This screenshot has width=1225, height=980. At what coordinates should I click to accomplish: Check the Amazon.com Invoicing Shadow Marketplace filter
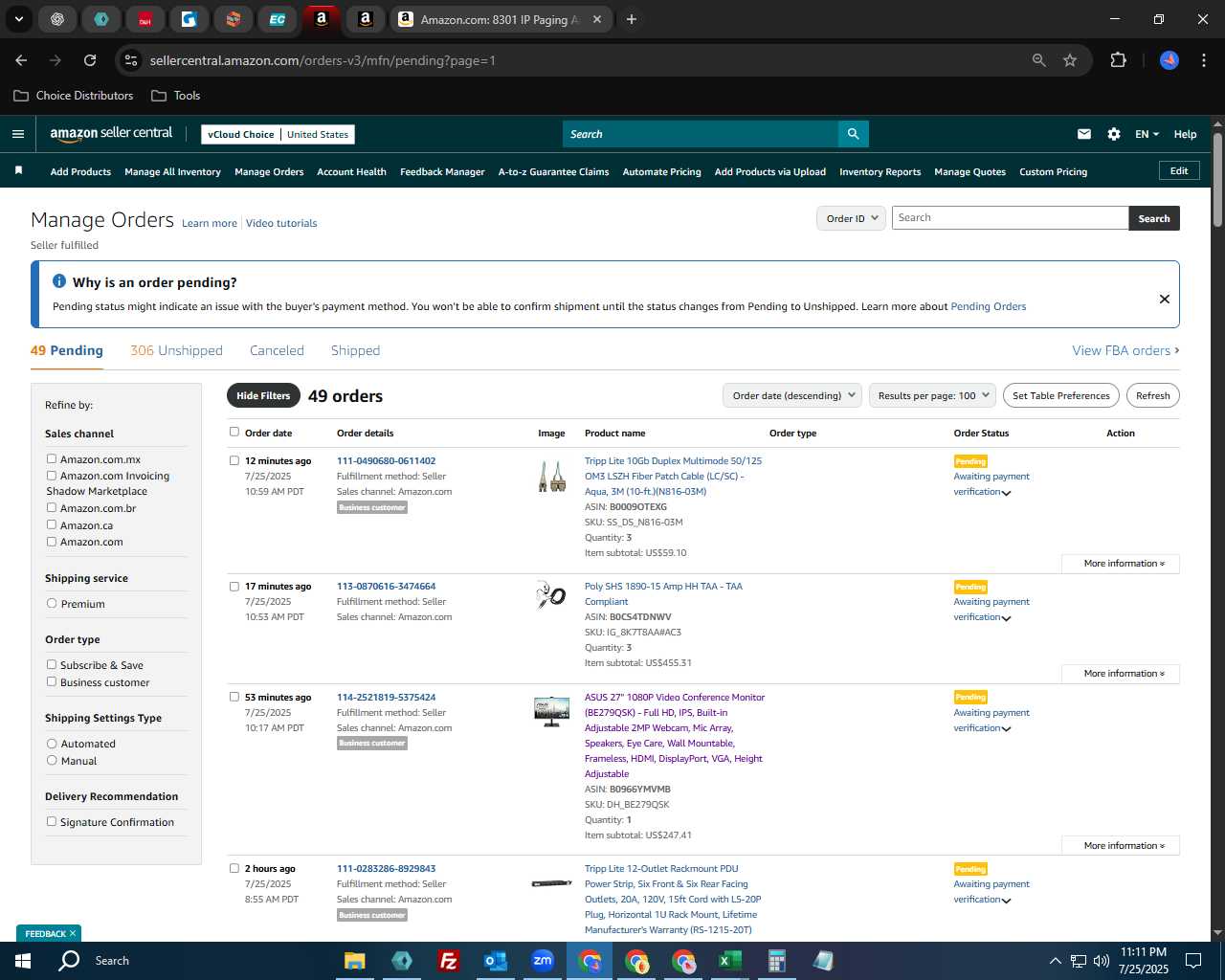pos(52,476)
